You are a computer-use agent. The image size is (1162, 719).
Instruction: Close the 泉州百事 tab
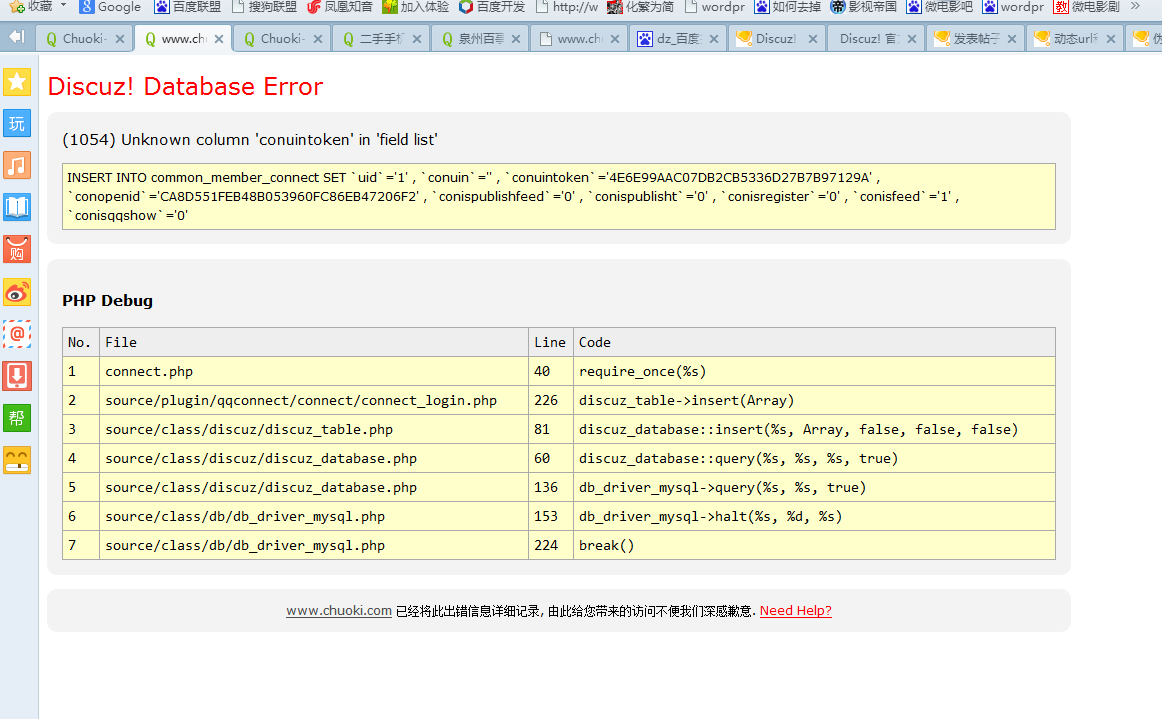point(515,39)
